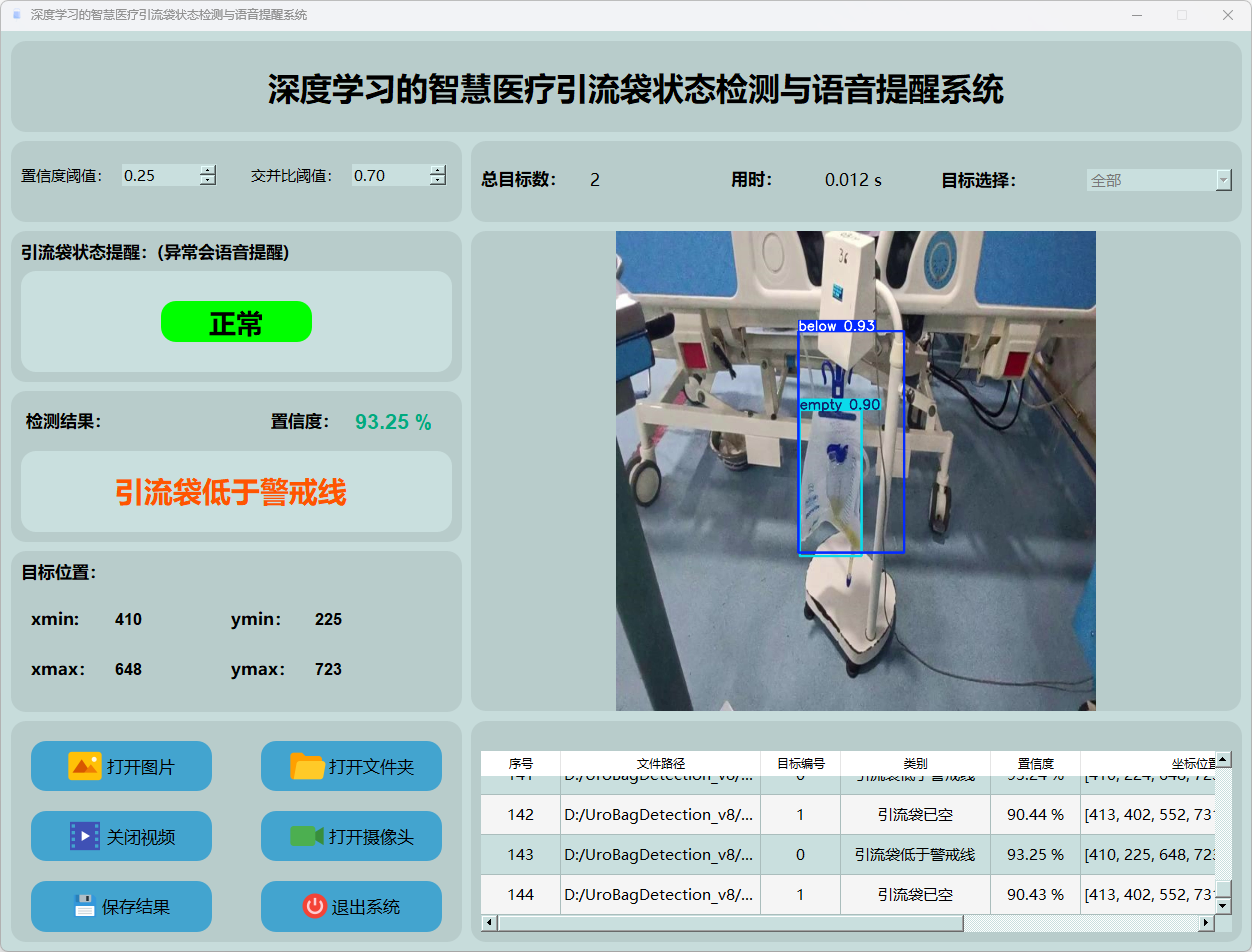Click the red power icon on 退出系统
This screenshot has height=952, width=1252.
pos(314,906)
